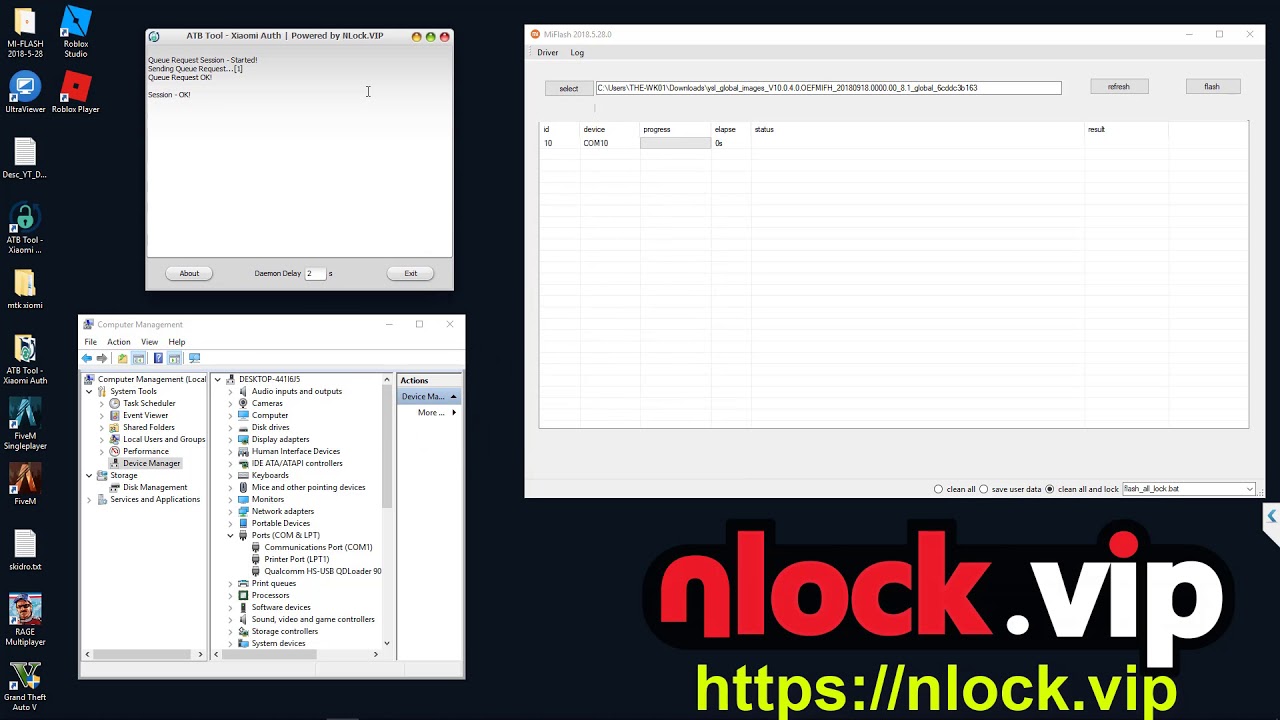Screen dimensions: 1280x720
Task: Click the select button in MiFlash
Action: [568, 88]
